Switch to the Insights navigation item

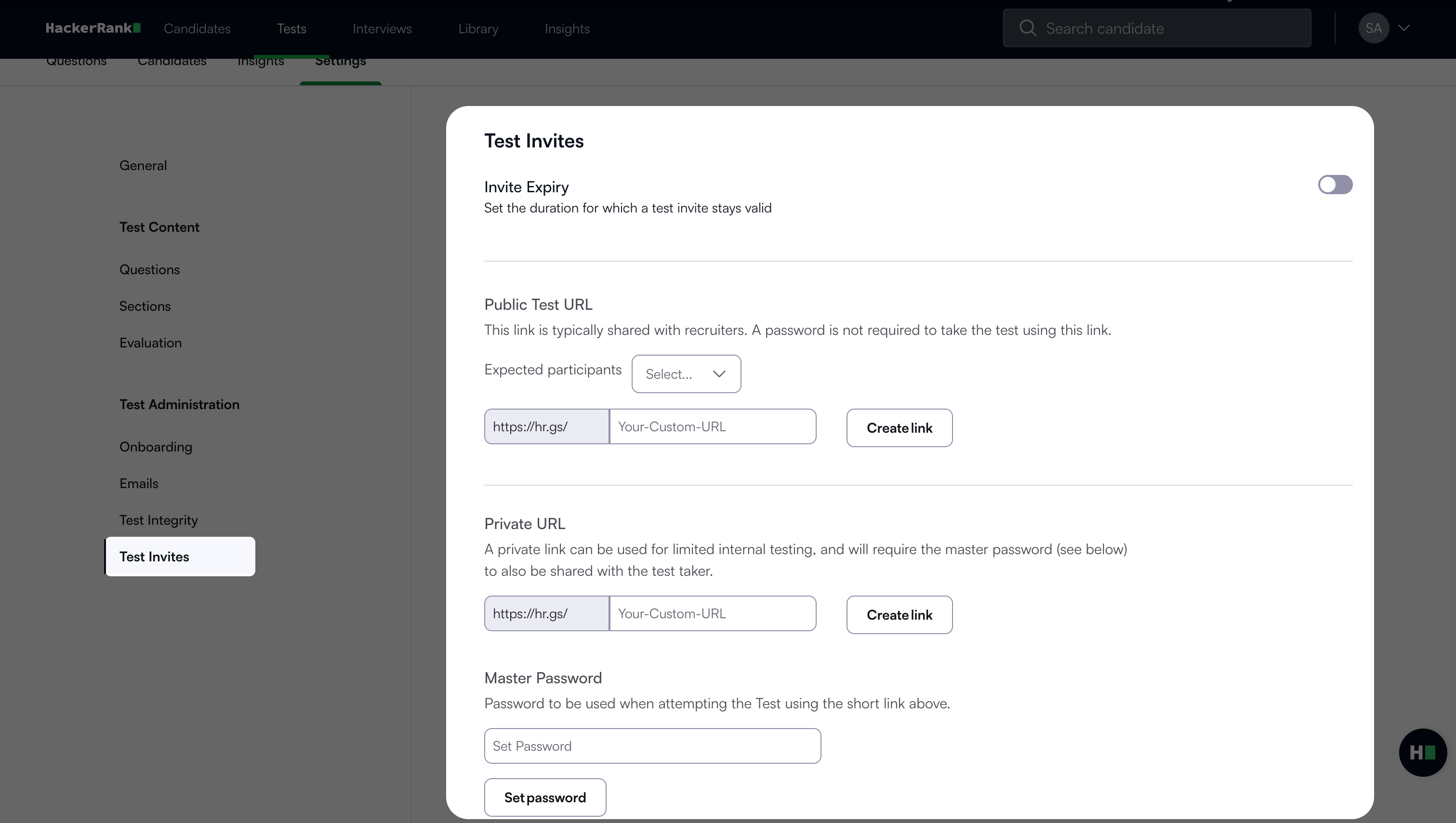click(567, 29)
